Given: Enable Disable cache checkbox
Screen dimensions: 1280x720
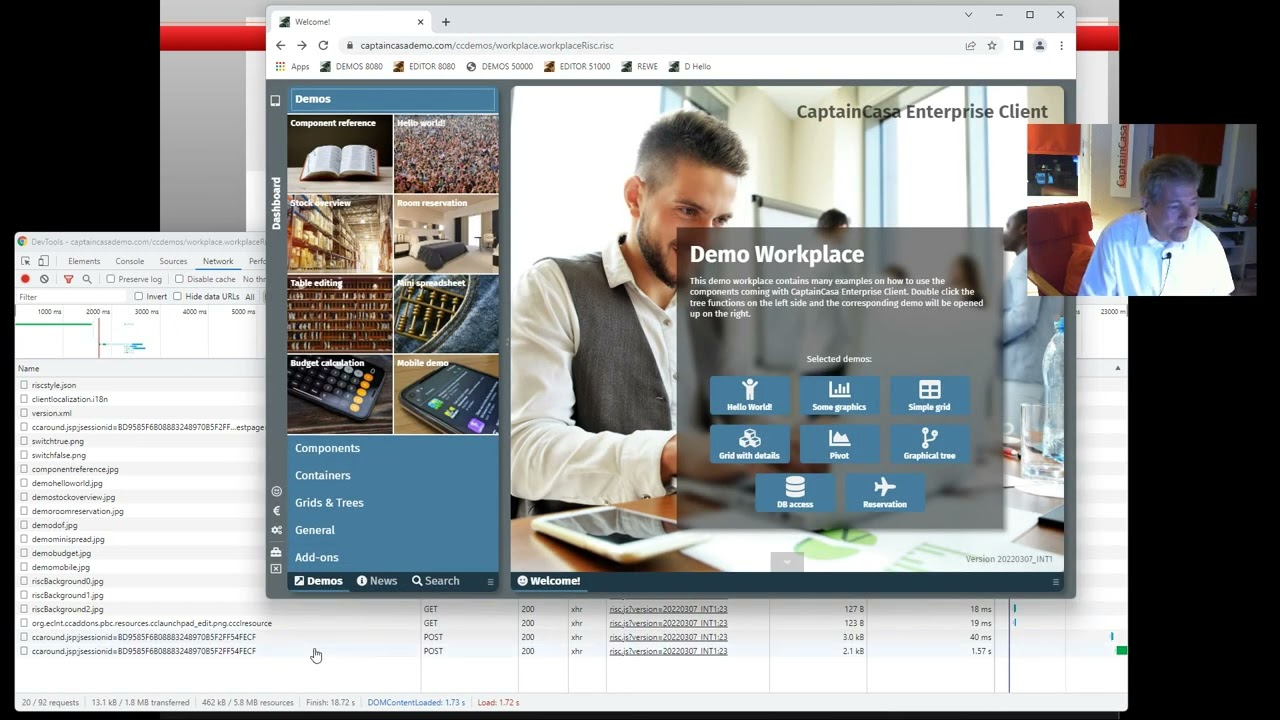Looking at the screenshot, I should pyautogui.click(x=179, y=279).
